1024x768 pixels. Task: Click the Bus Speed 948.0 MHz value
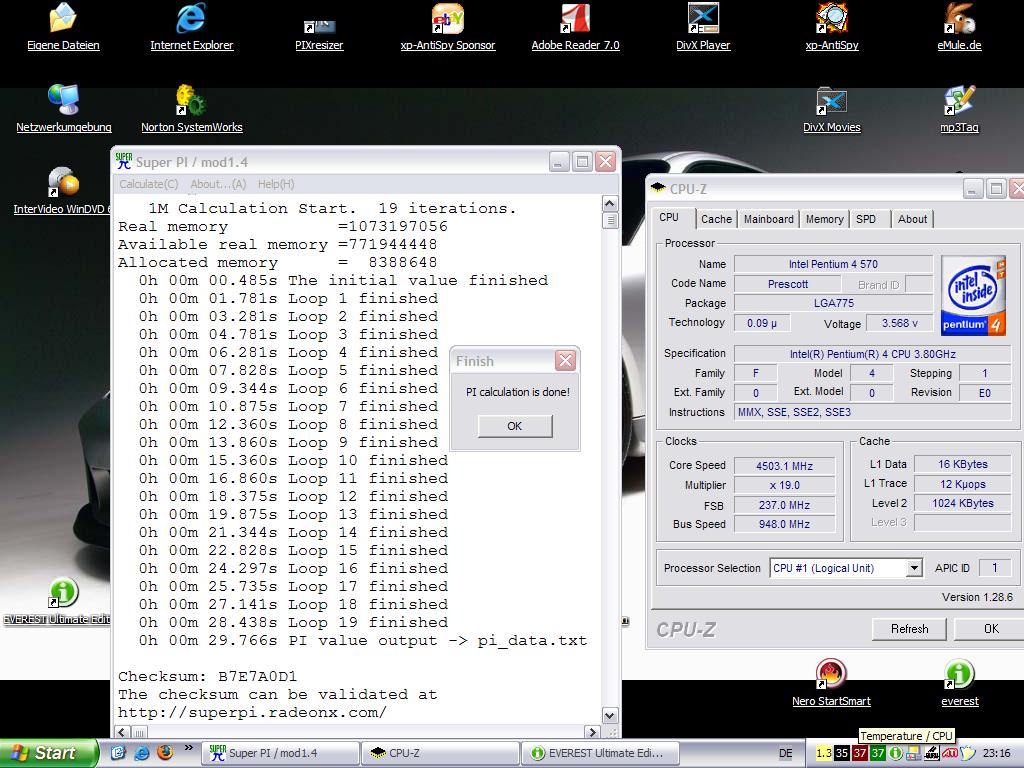[784, 524]
